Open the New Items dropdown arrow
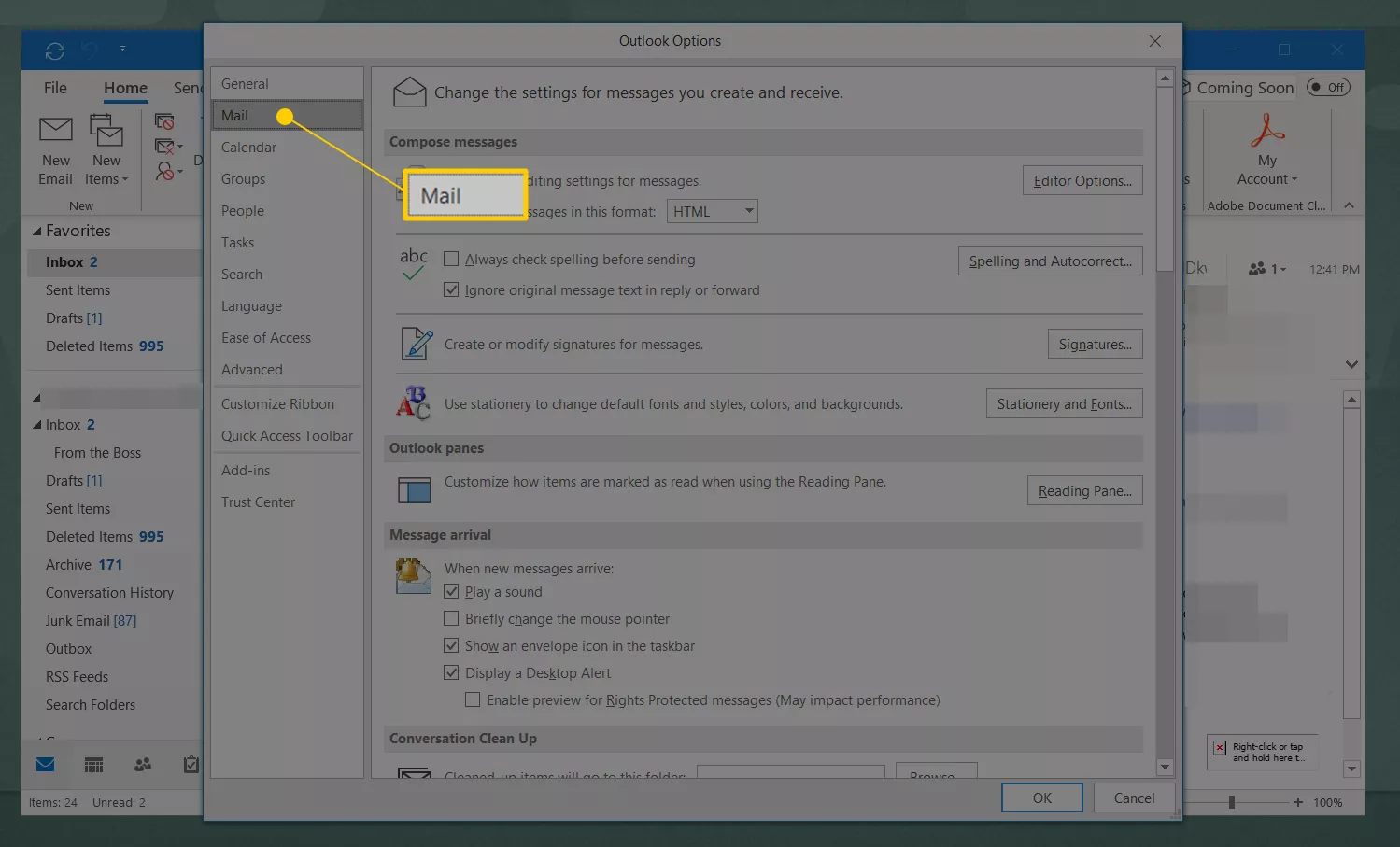 (x=124, y=180)
